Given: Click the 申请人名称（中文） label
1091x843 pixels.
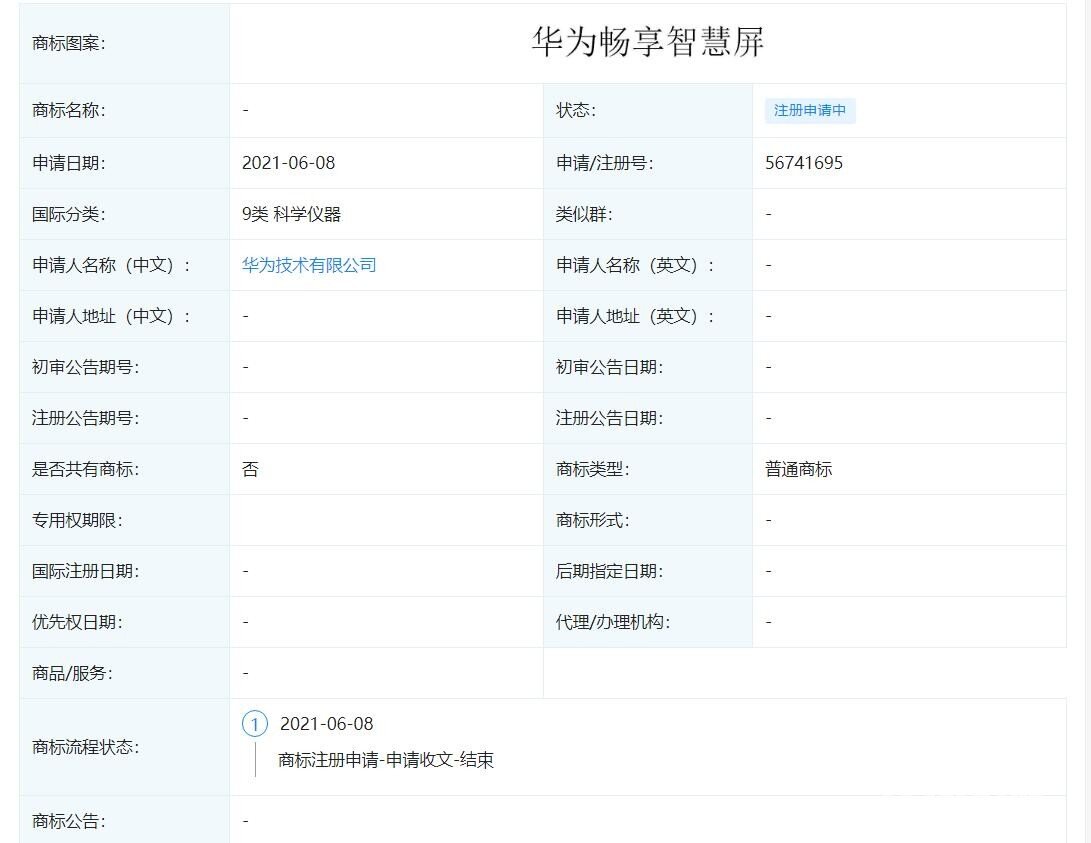Looking at the screenshot, I should (111, 265).
